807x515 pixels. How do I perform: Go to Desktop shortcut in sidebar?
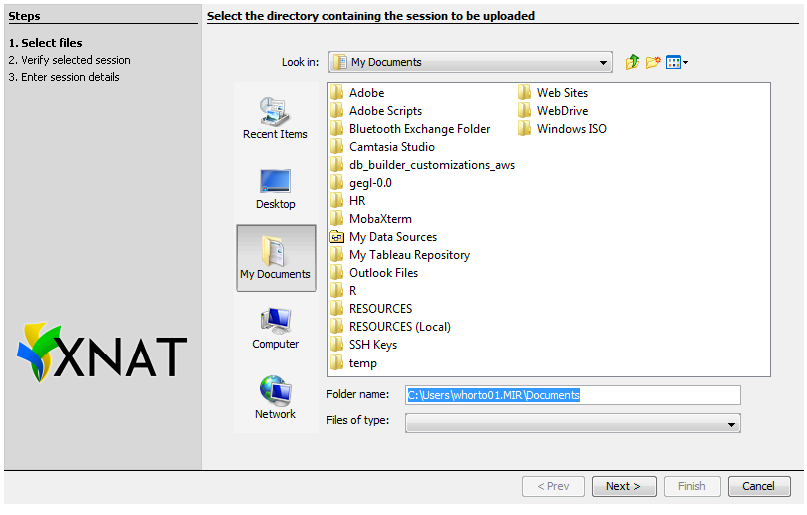pos(275,188)
